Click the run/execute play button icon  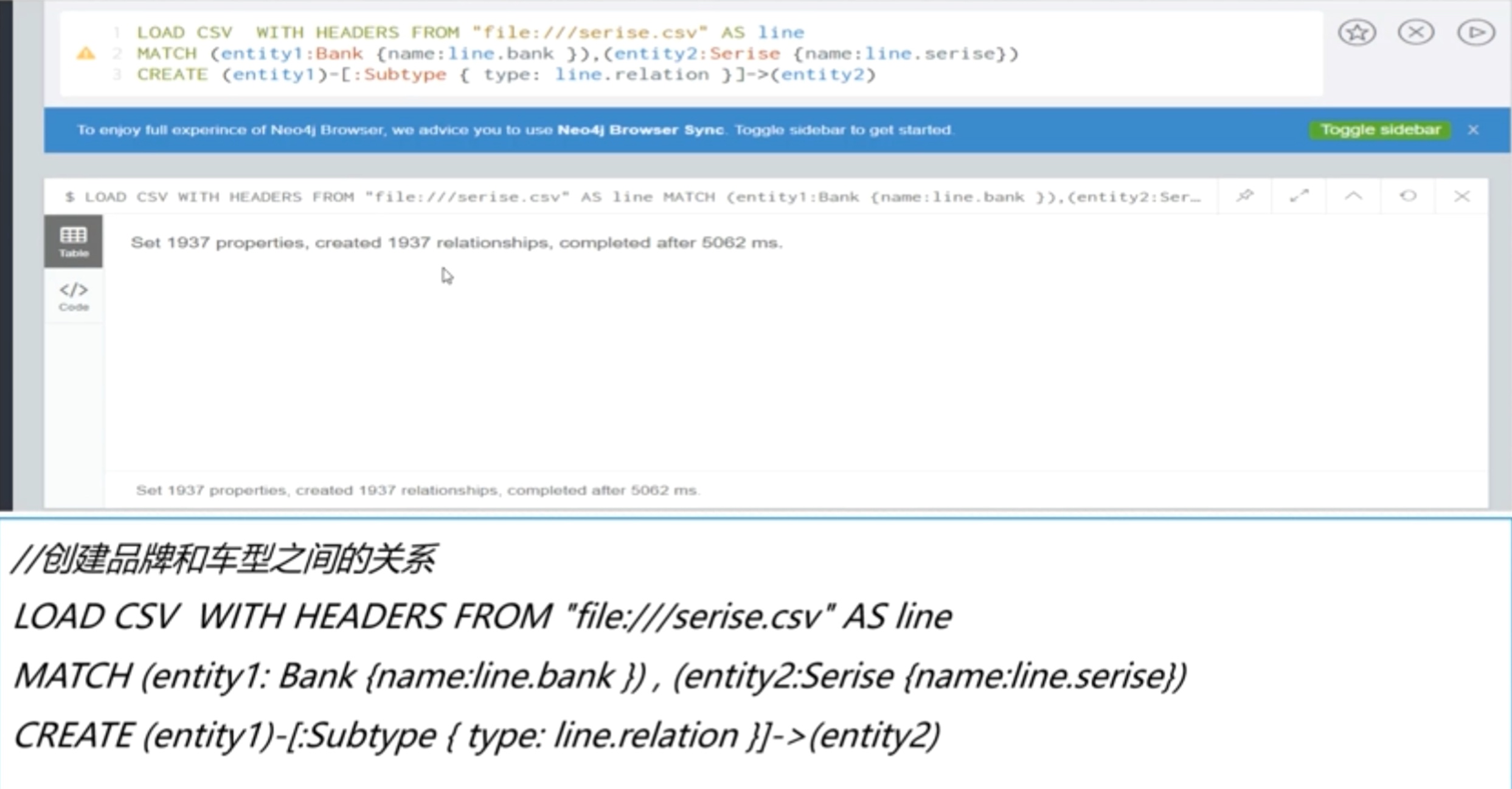click(1476, 32)
